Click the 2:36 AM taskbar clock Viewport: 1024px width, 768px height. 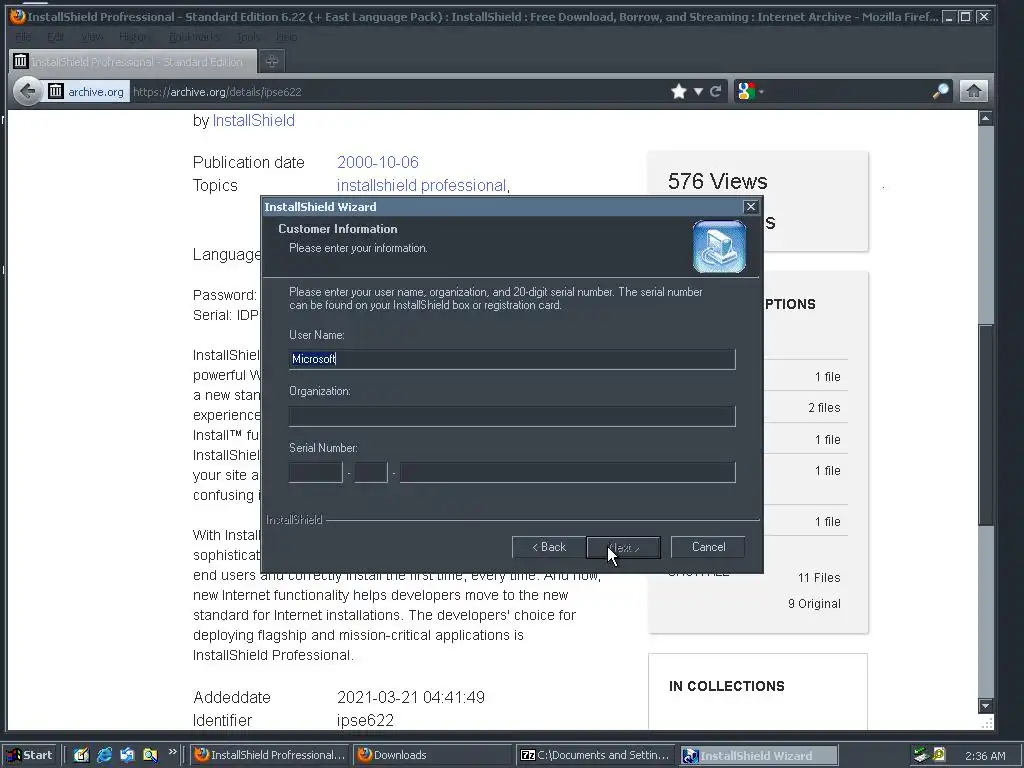[985, 756]
